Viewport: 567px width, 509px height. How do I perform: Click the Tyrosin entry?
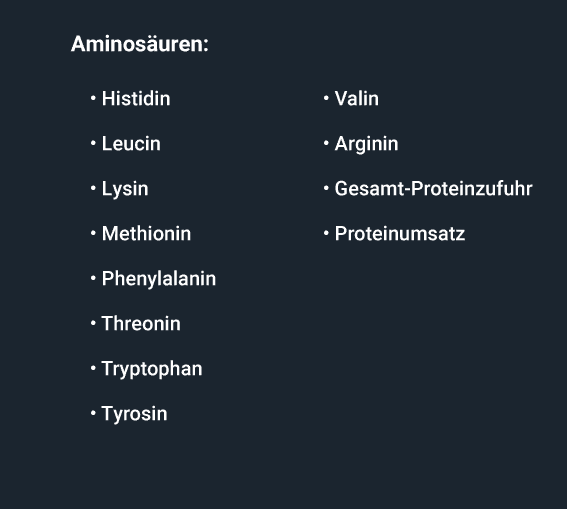135,414
